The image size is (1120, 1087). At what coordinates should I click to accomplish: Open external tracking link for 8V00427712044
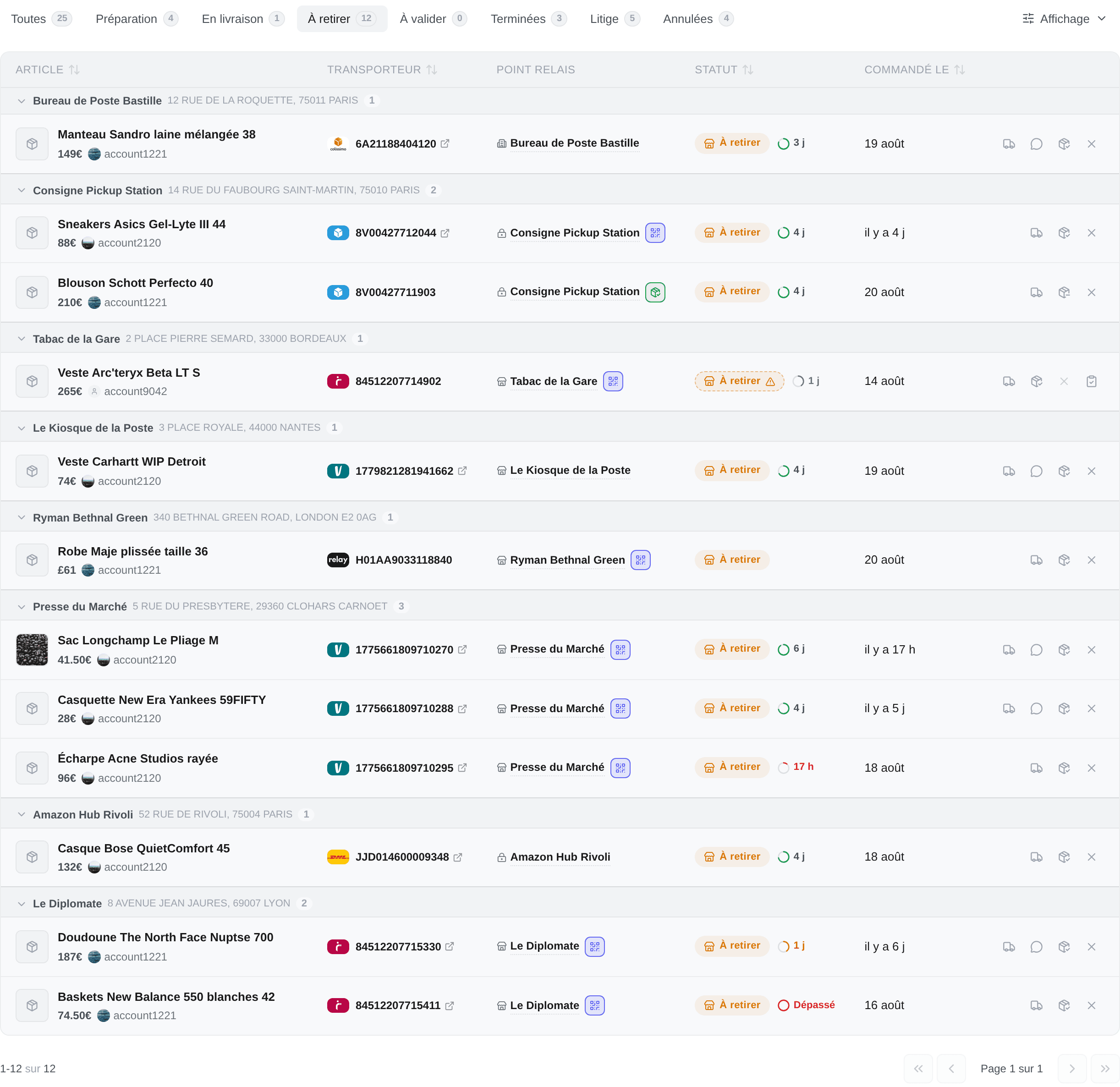(x=445, y=233)
